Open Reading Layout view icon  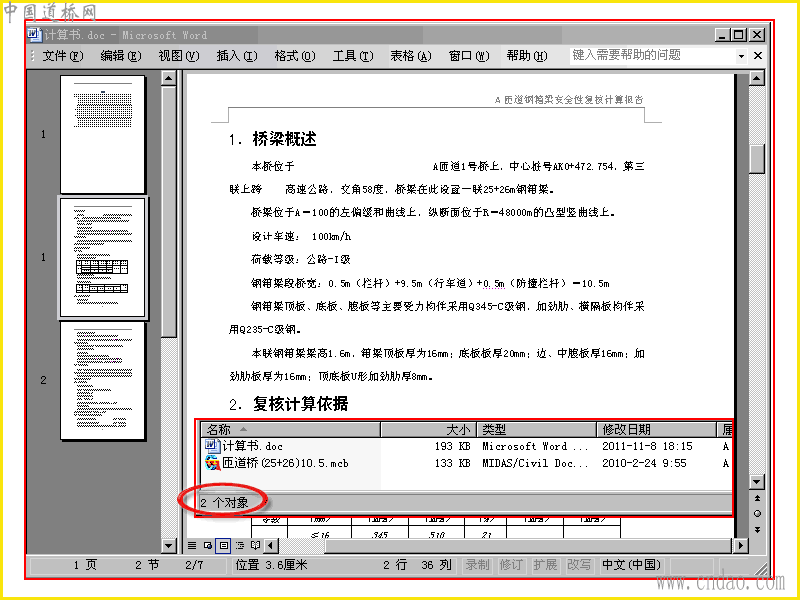255,545
